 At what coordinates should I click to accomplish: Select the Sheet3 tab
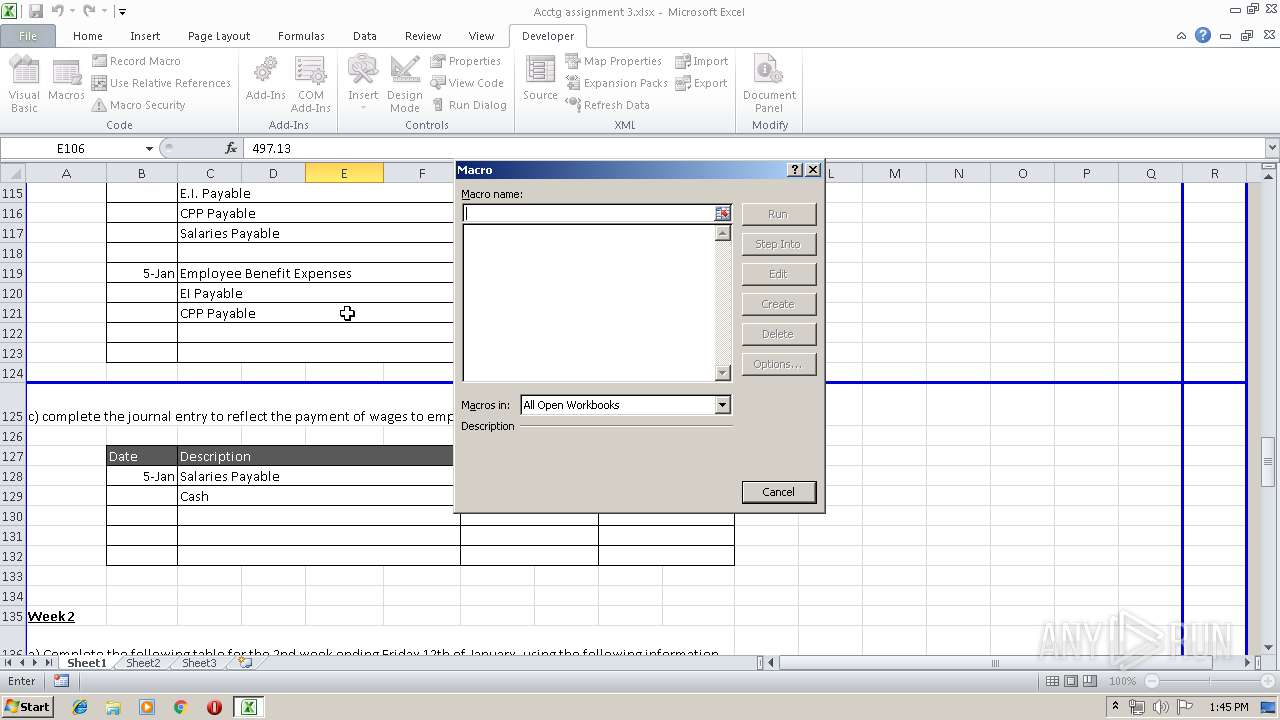(x=199, y=663)
